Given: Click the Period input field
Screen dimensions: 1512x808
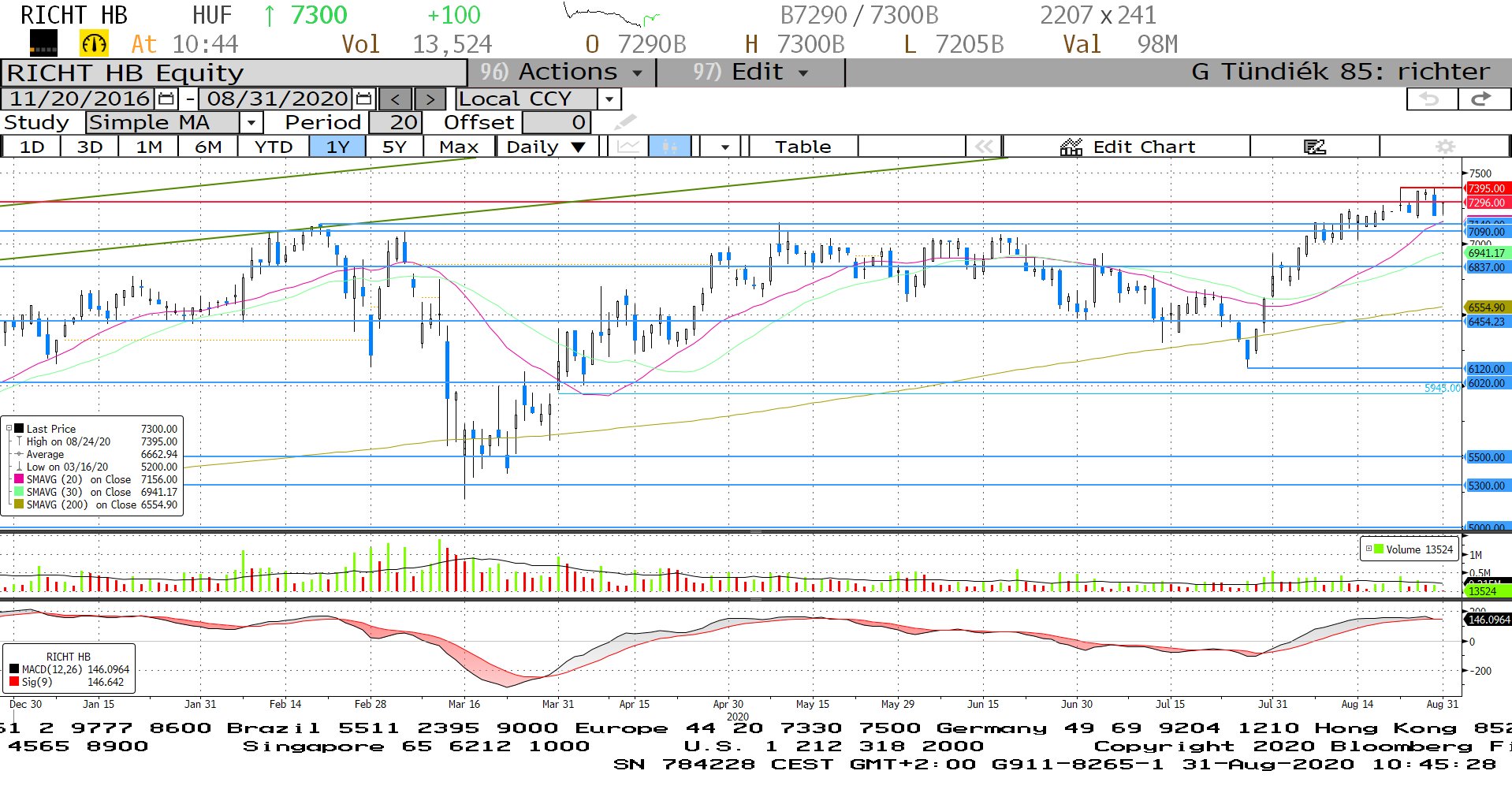Looking at the screenshot, I should [395, 123].
